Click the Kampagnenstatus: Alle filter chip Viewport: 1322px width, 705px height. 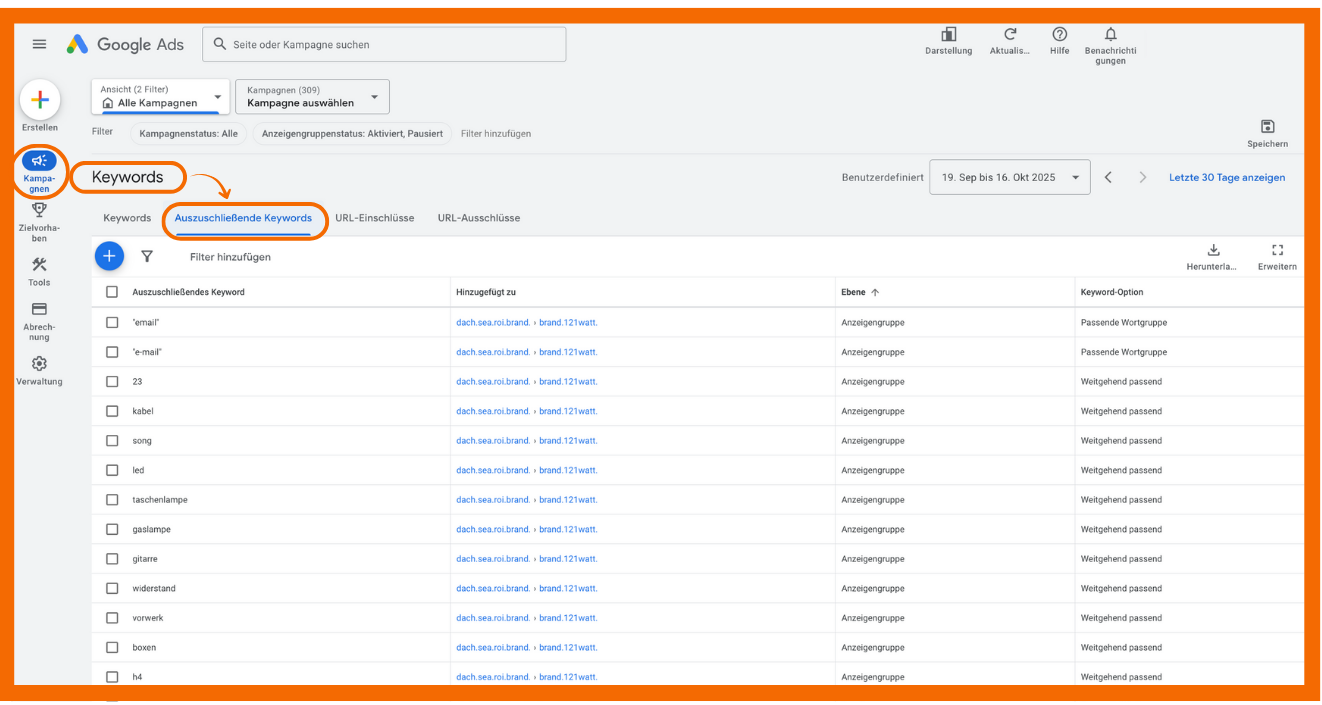coord(188,133)
